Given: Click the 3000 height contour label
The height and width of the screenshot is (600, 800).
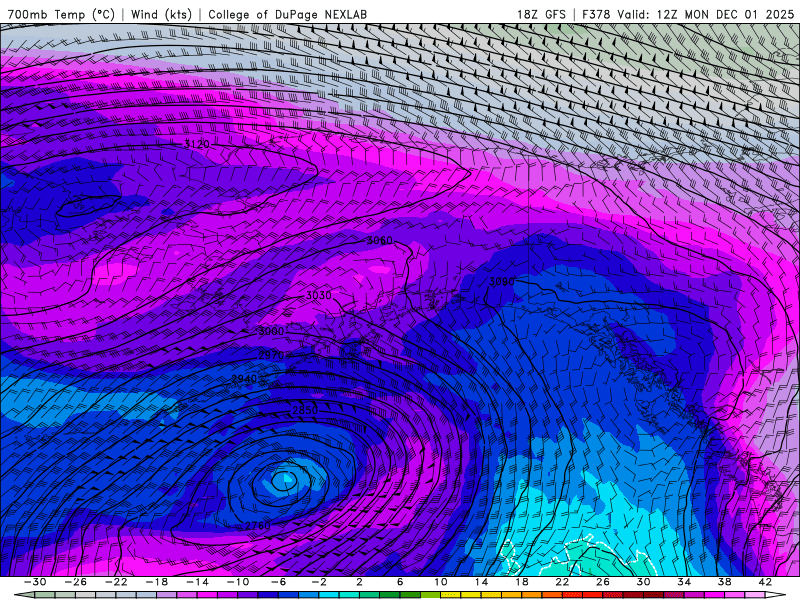Looking at the screenshot, I should pos(271,332).
